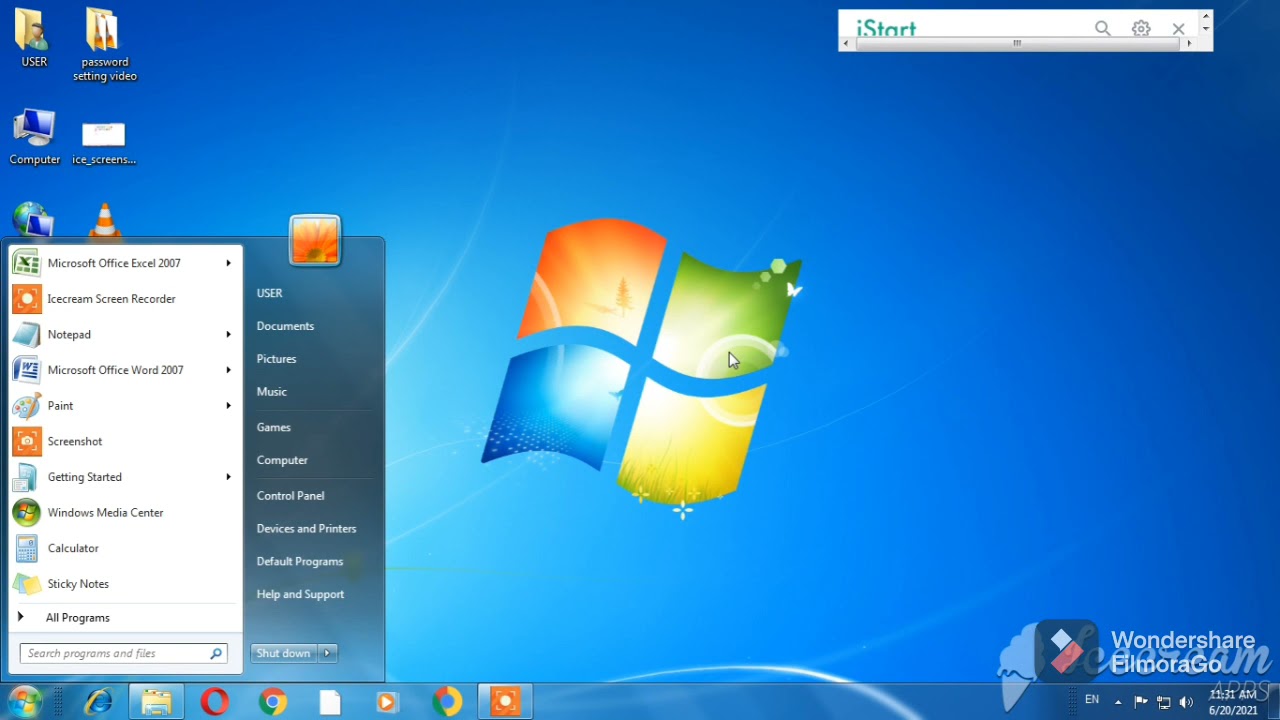Viewport: 1280px width, 720px height.
Task: Click the Shut down button
Action: pyautogui.click(x=284, y=653)
